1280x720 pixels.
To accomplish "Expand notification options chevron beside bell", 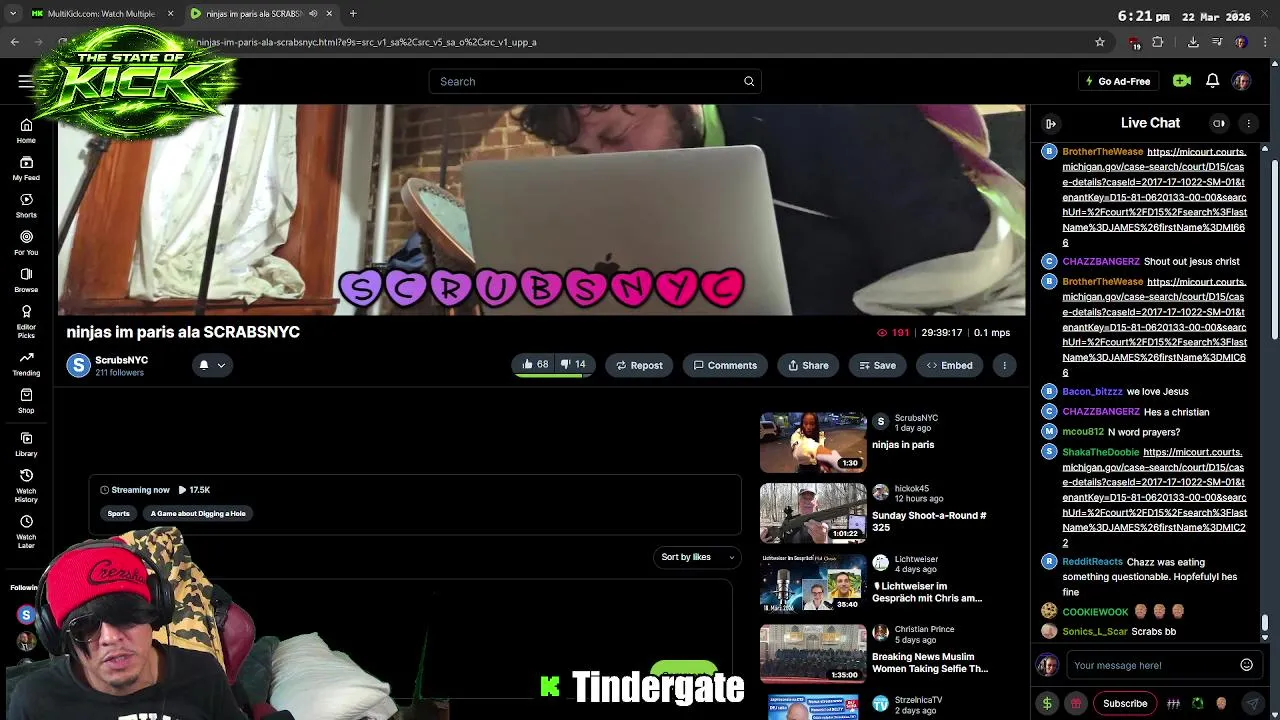I will click(x=221, y=365).
